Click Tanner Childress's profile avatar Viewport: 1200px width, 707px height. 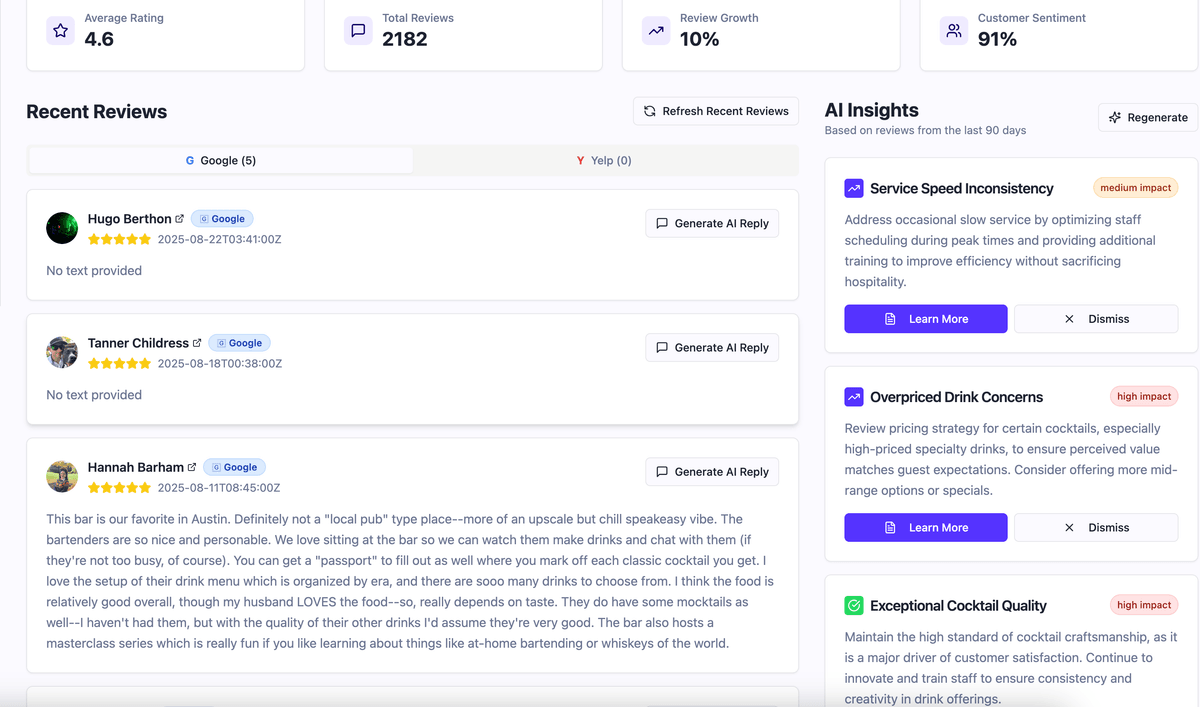pyautogui.click(x=62, y=352)
